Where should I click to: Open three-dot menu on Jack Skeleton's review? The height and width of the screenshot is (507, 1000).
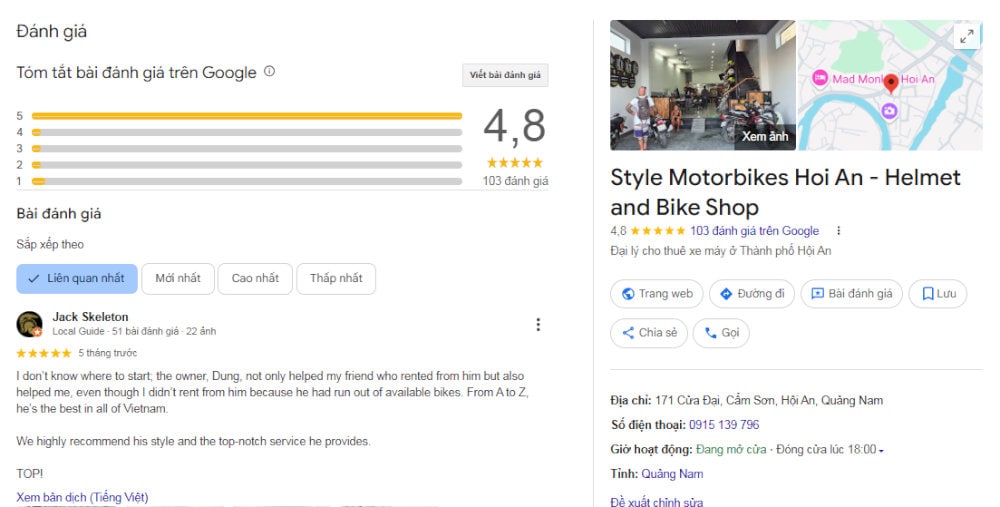pos(538,325)
